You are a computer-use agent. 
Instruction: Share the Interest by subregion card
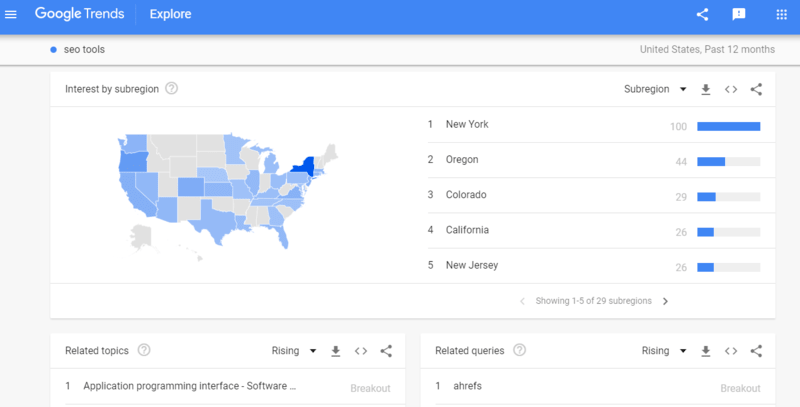point(756,89)
